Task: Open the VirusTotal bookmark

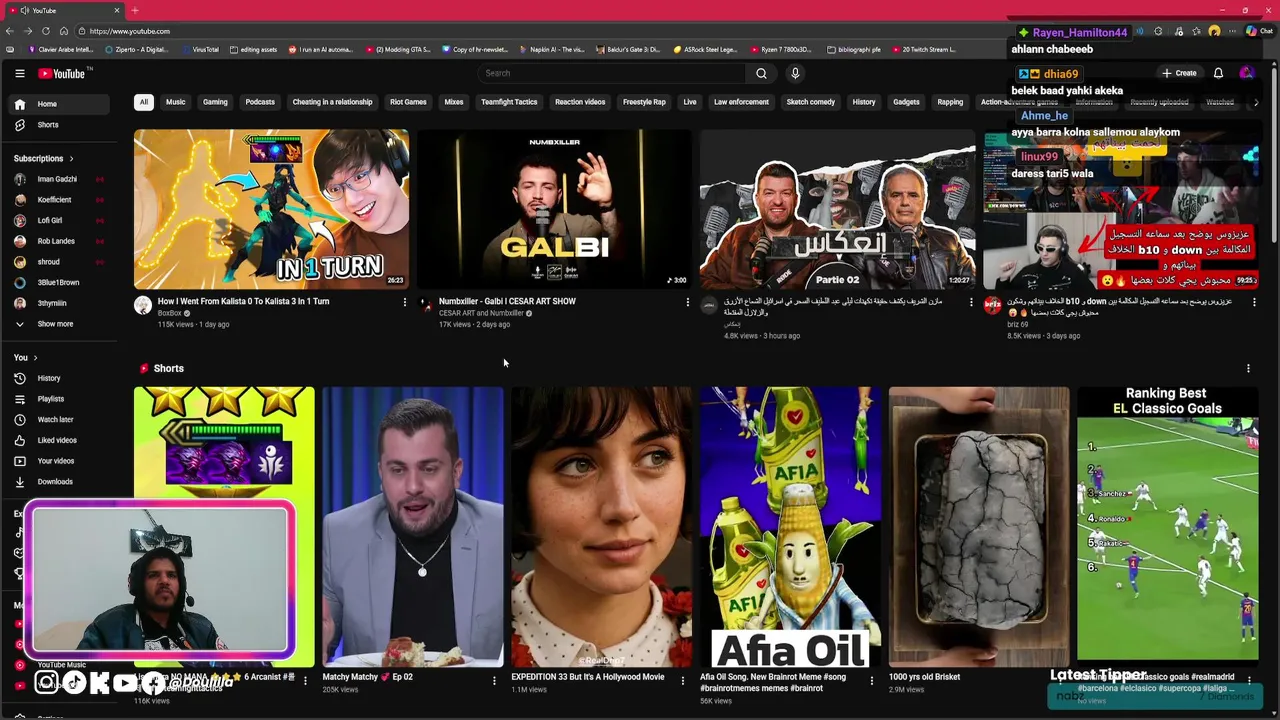Action: pyautogui.click(x=200, y=49)
